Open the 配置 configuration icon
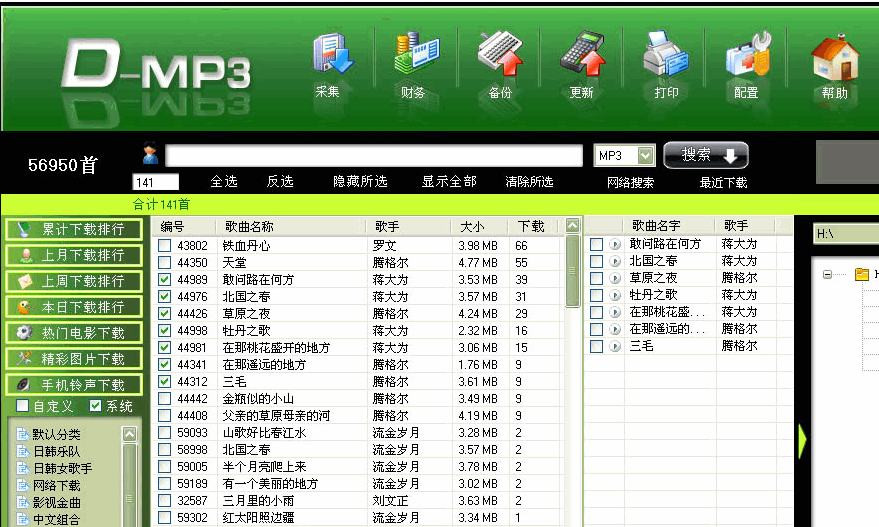Image resolution: width=879 pixels, height=527 pixels. (x=748, y=54)
